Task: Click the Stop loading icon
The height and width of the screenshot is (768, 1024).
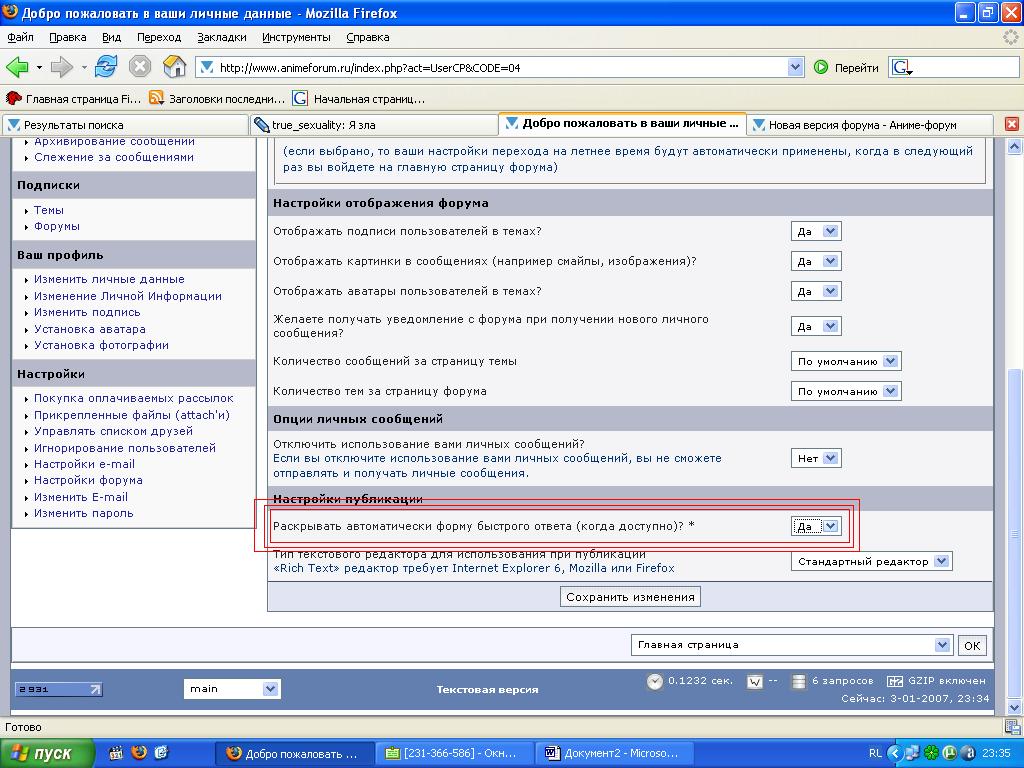Action: pos(140,67)
